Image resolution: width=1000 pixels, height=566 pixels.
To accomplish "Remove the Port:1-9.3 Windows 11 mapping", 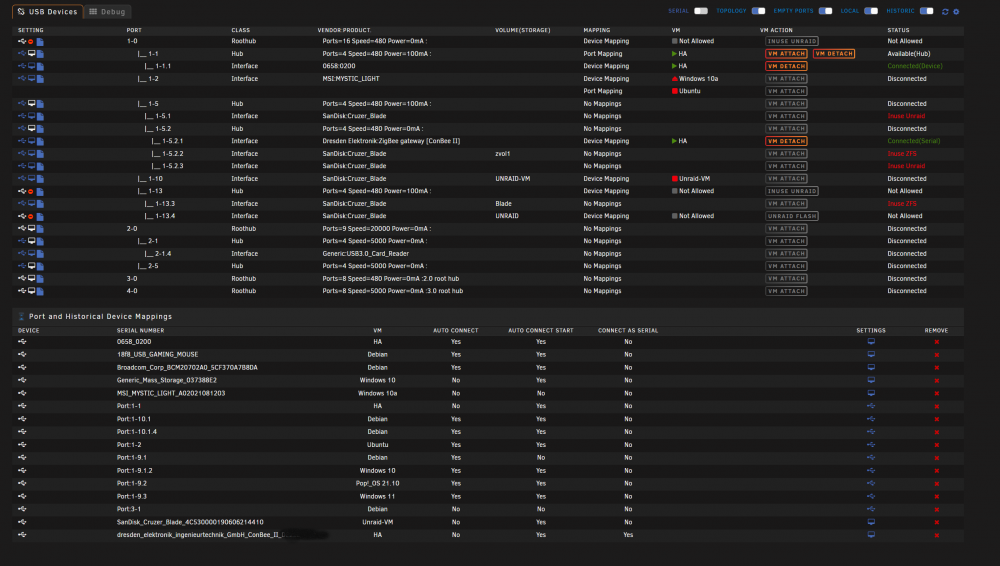I will click(936, 496).
